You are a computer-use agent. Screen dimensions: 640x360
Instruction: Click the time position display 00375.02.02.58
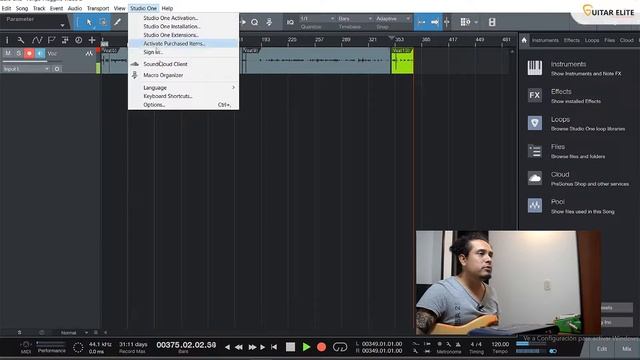(186, 345)
